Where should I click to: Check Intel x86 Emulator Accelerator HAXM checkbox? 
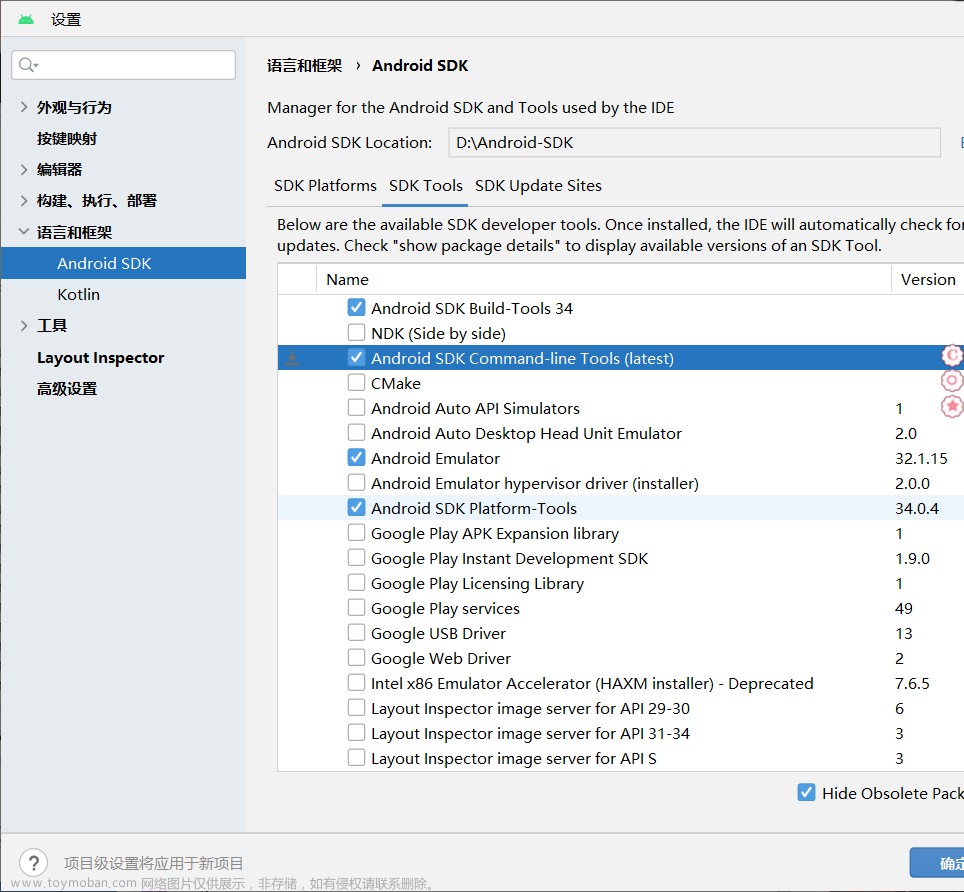click(356, 683)
